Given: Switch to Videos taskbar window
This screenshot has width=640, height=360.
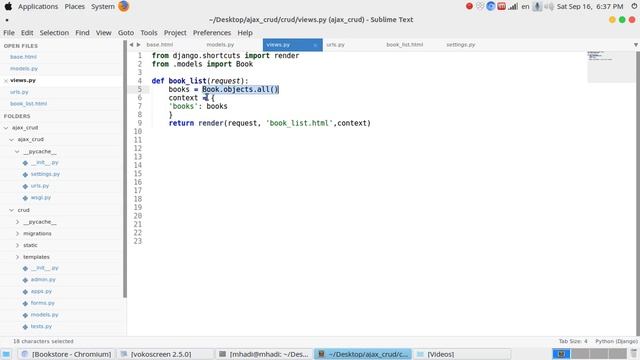Looking at the screenshot, I should pos(462,354).
